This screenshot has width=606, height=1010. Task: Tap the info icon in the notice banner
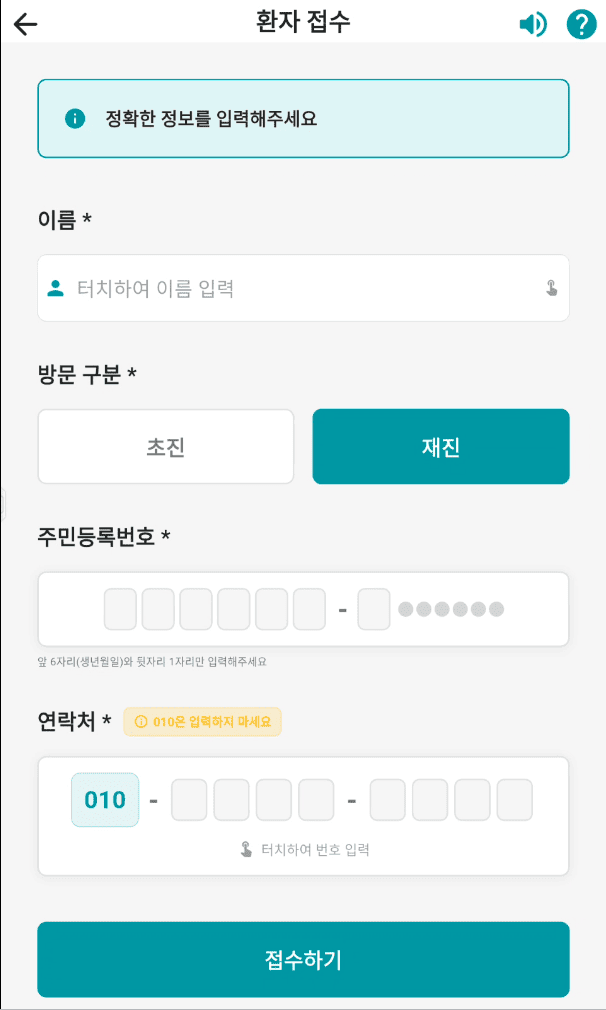[x=75, y=119]
